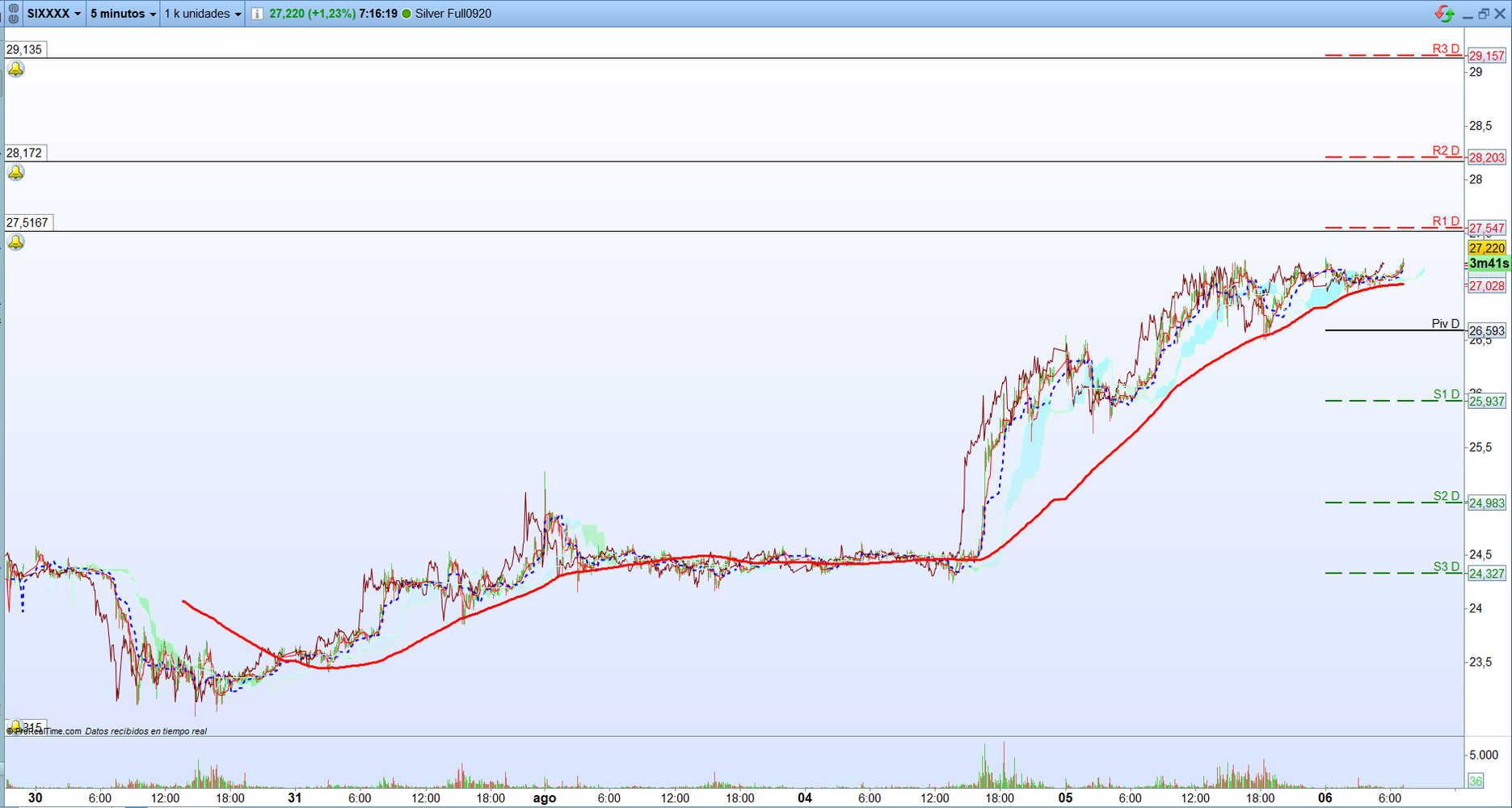Click the R3 D pivot label
Screen dimensions: 1512x808
[1446, 49]
